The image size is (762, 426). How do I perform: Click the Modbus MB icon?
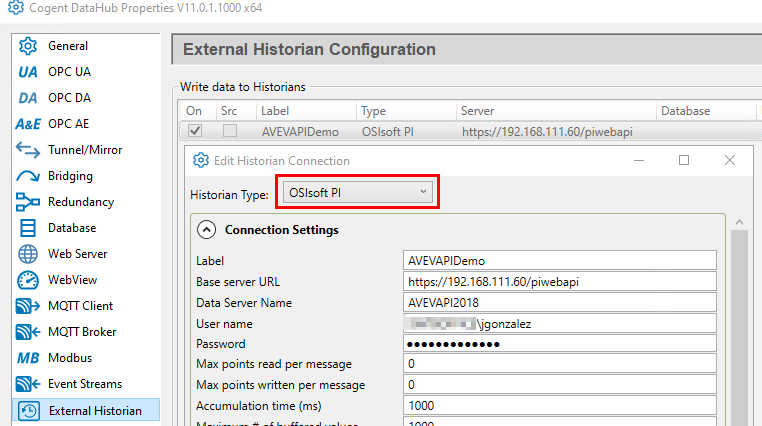(28, 358)
